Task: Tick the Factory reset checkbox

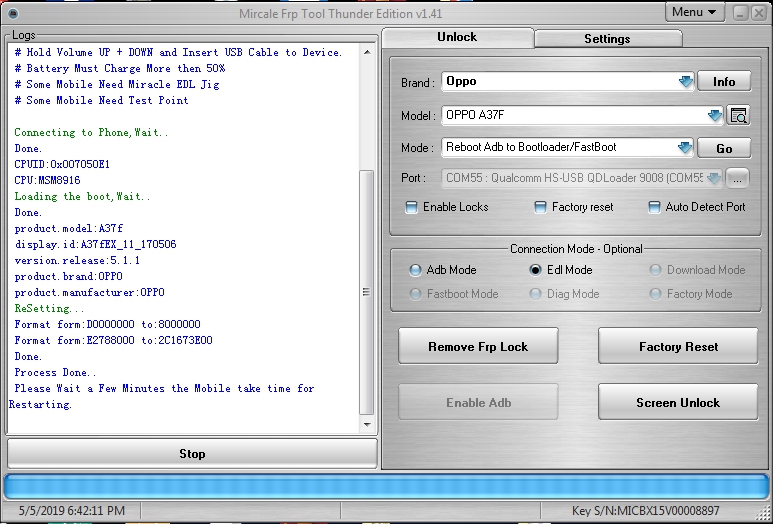Action: pyautogui.click(x=540, y=207)
